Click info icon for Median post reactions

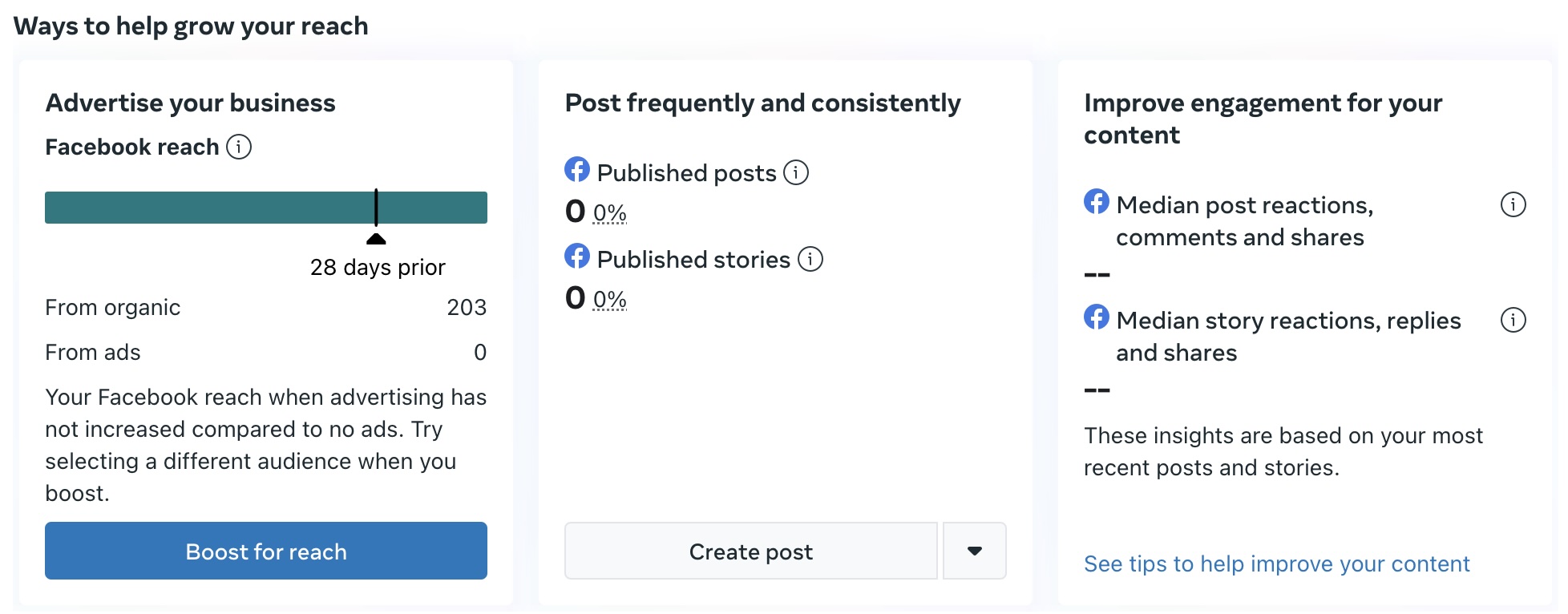click(x=1513, y=205)
